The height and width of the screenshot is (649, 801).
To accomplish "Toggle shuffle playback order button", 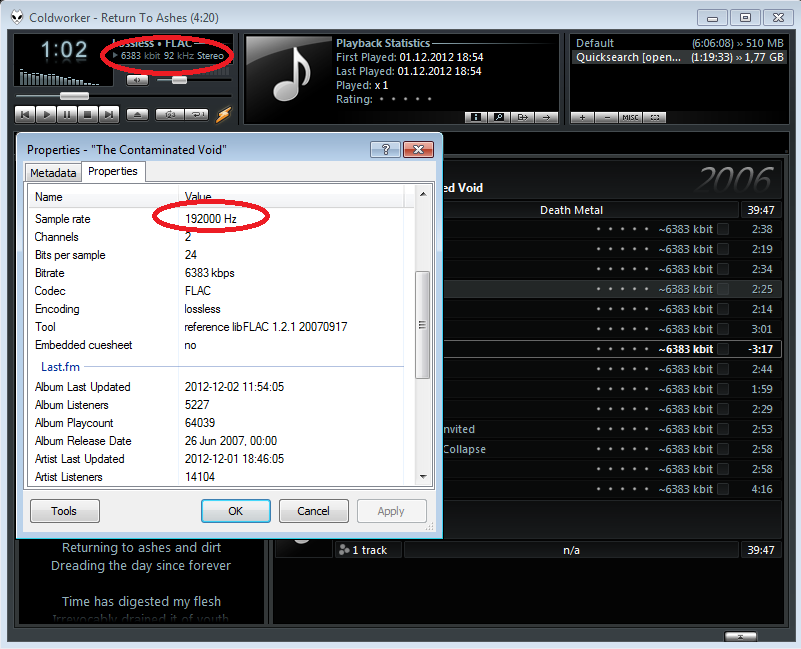I will pos(170,114).
